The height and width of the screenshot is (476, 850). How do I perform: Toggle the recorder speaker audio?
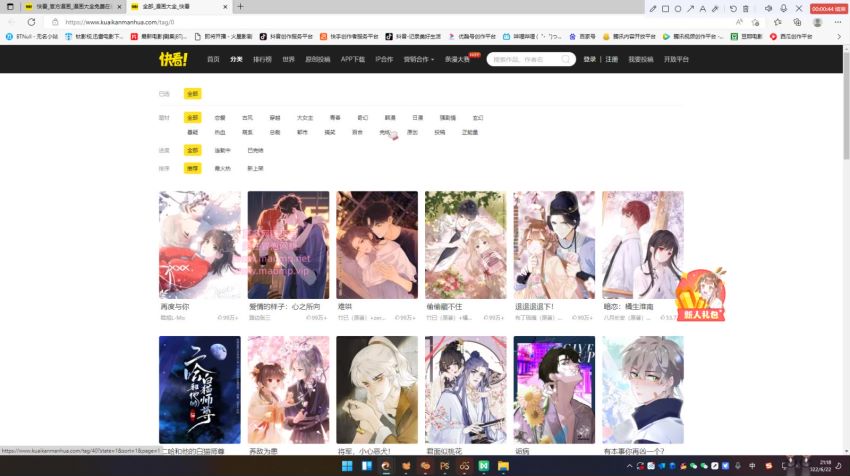[x=768, y=9]
